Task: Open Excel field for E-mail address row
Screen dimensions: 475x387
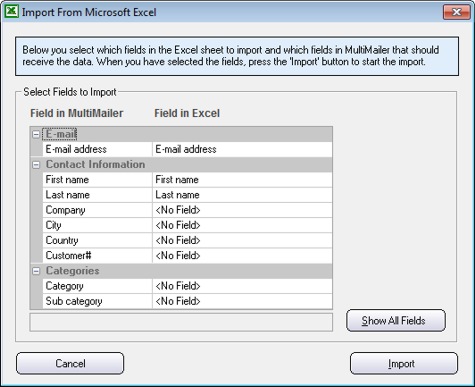Action: pos(242,149)
